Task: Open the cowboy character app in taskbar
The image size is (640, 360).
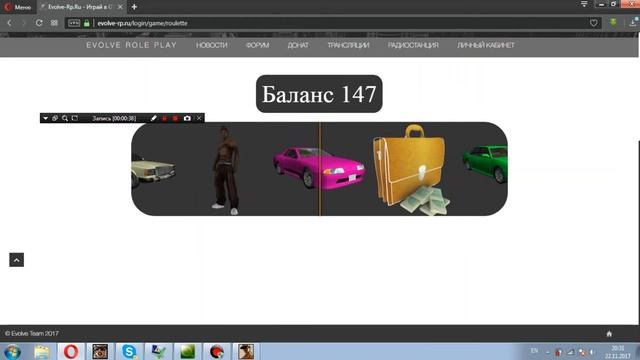Action: point(246,351)
